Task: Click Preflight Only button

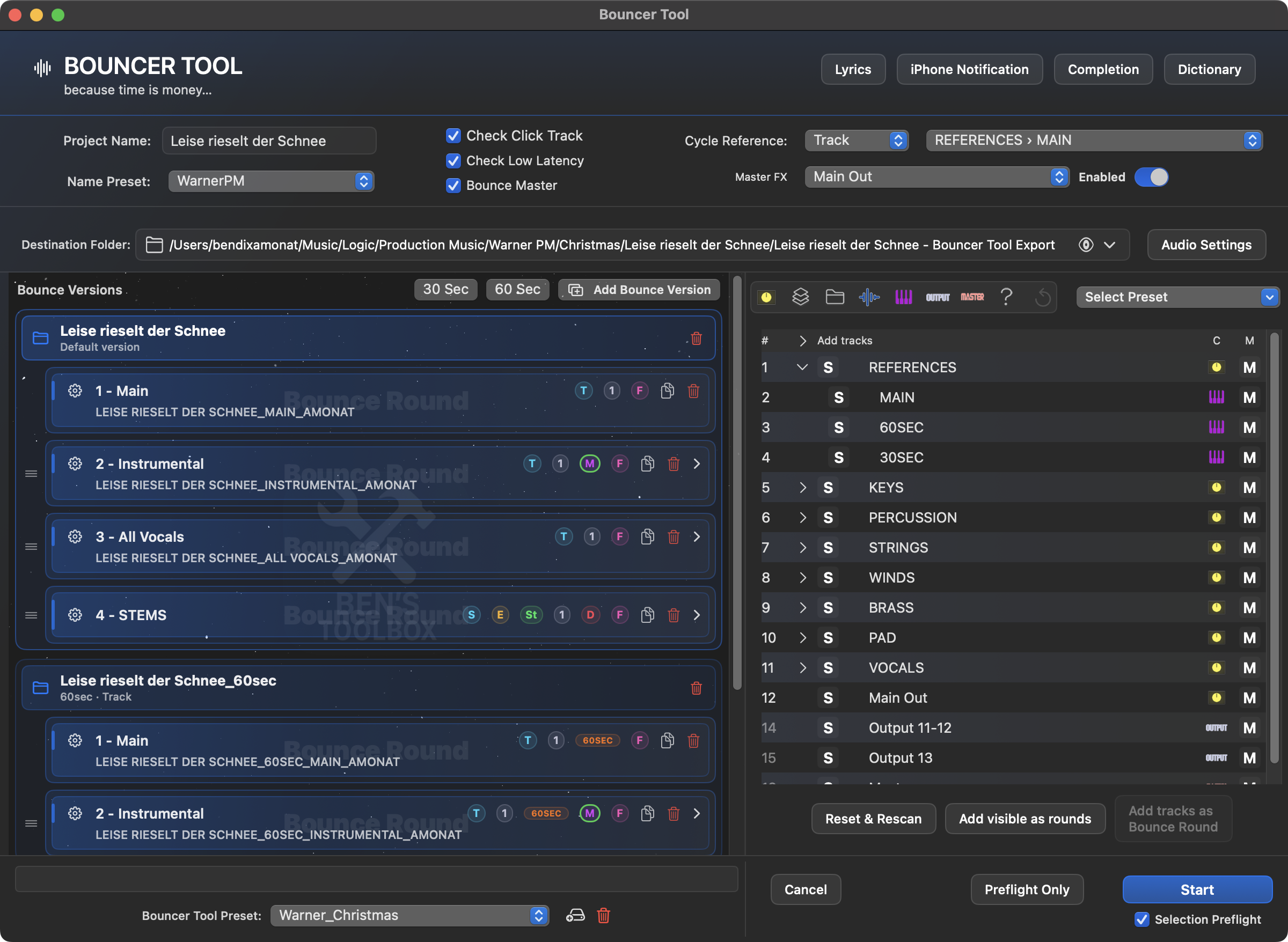Action: [x=1027, y=889]
